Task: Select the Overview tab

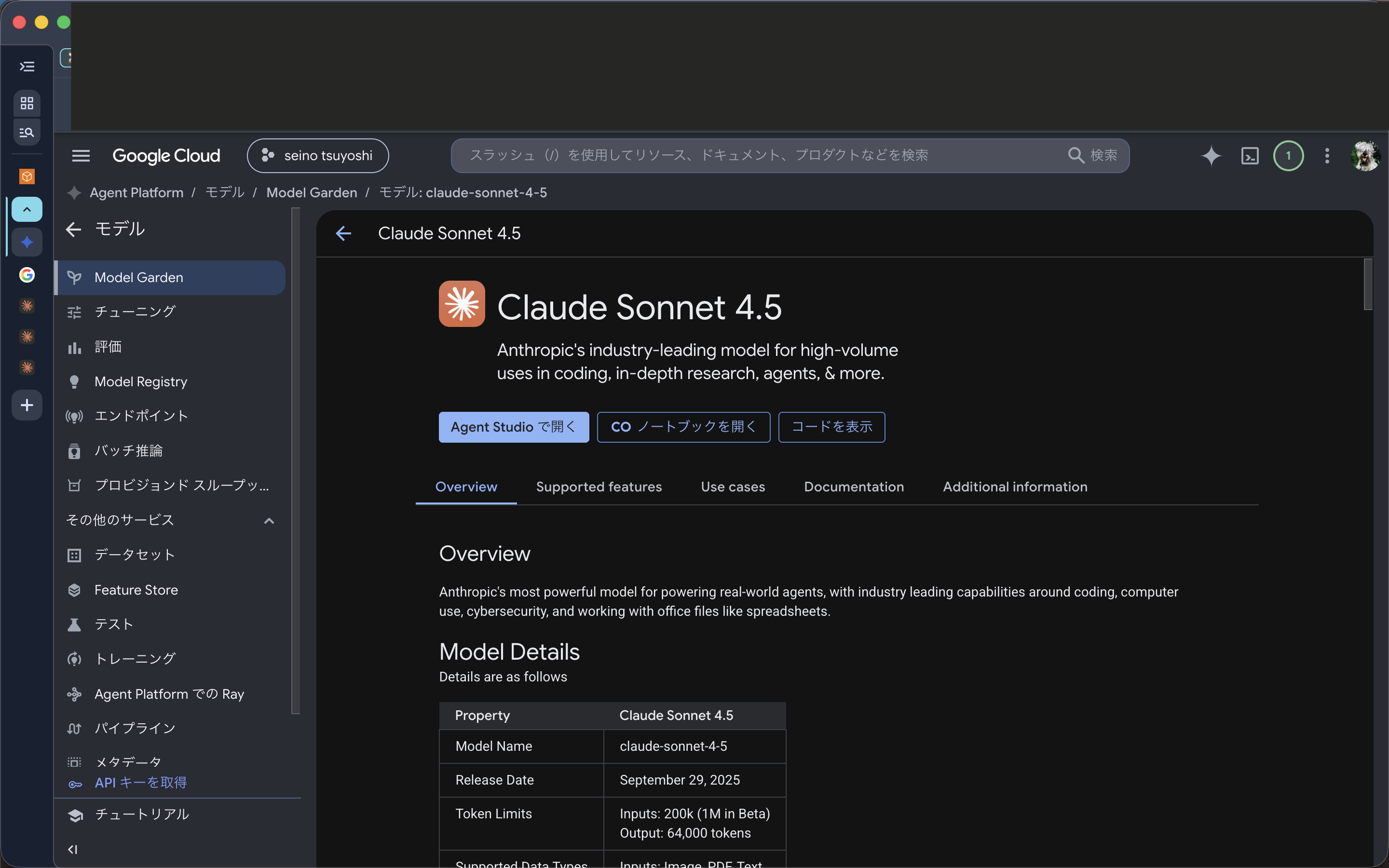Action: coord(466,487)
